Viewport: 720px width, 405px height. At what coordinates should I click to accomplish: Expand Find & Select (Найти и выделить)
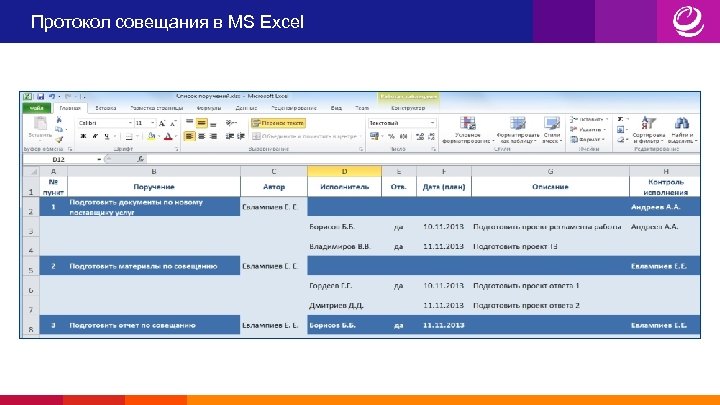point(682,129)
